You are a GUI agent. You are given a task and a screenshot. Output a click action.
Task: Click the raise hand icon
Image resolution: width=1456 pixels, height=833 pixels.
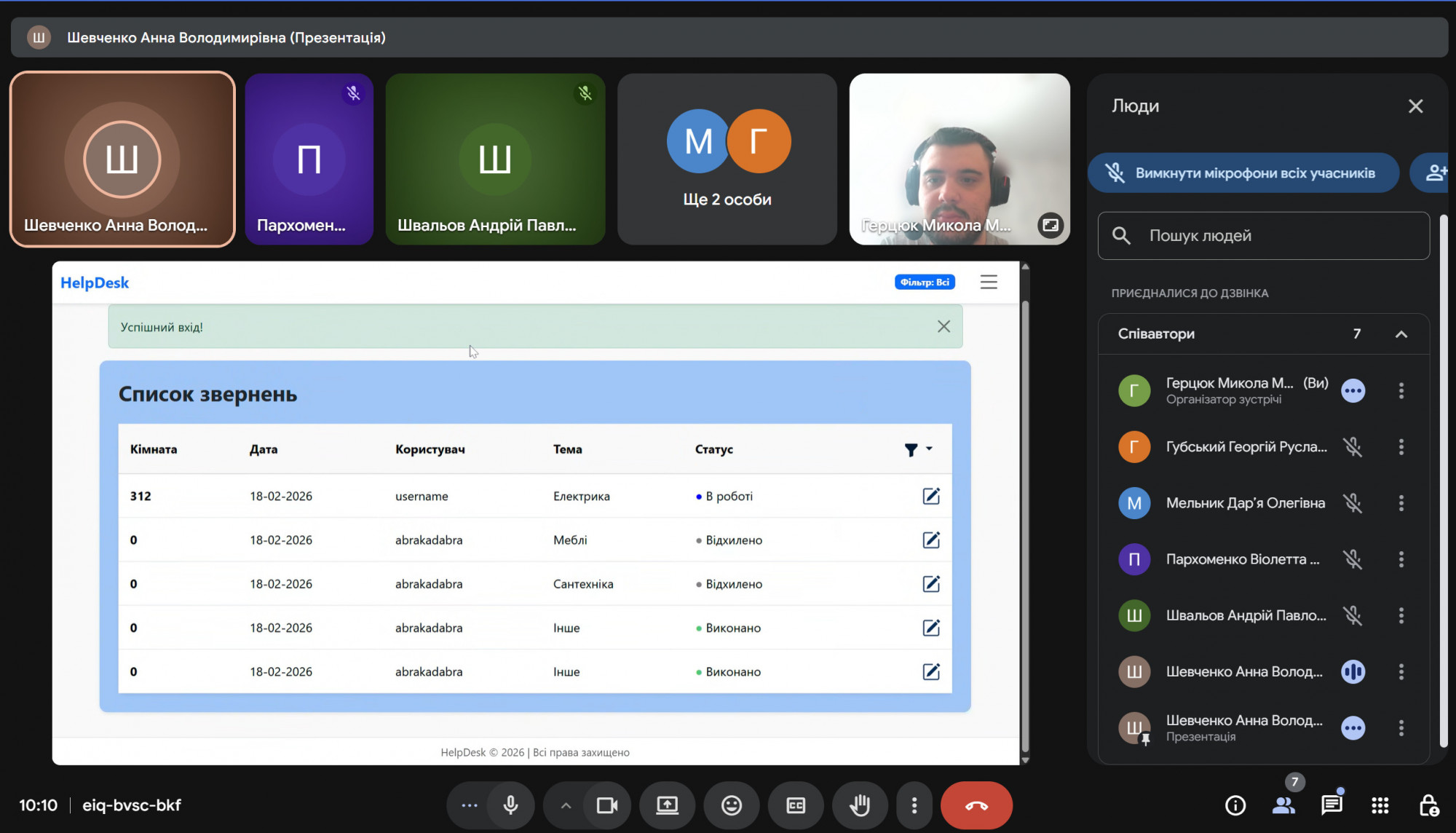tap(860, 805)
